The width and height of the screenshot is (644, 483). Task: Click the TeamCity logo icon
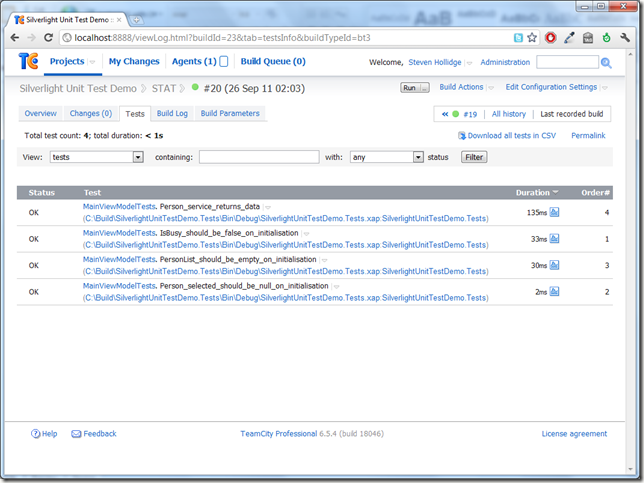(30, 62)
